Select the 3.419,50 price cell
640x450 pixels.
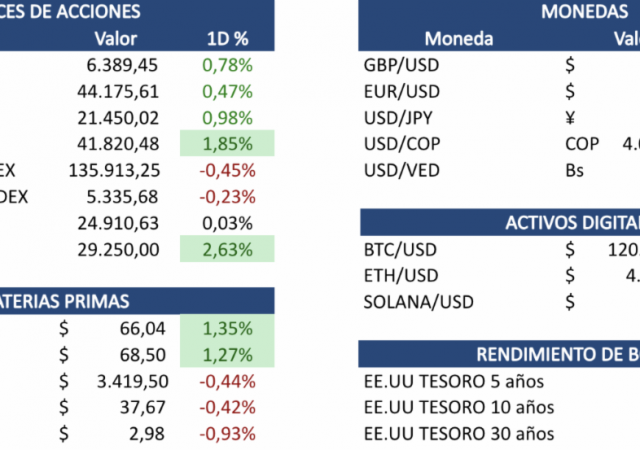point(131,381)
